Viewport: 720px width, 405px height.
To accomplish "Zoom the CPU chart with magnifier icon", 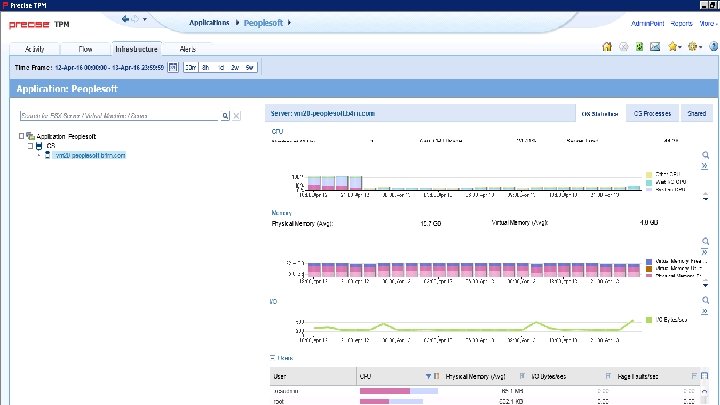I will click(705, 155).
